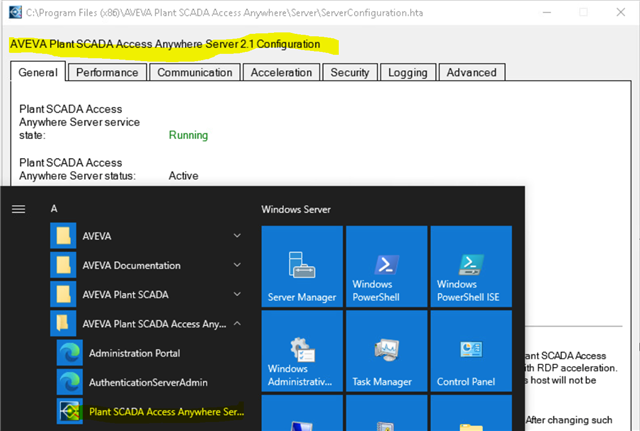Open the Communication tab
The height and width of the screenshot is (431, 640).
(195, 72)
